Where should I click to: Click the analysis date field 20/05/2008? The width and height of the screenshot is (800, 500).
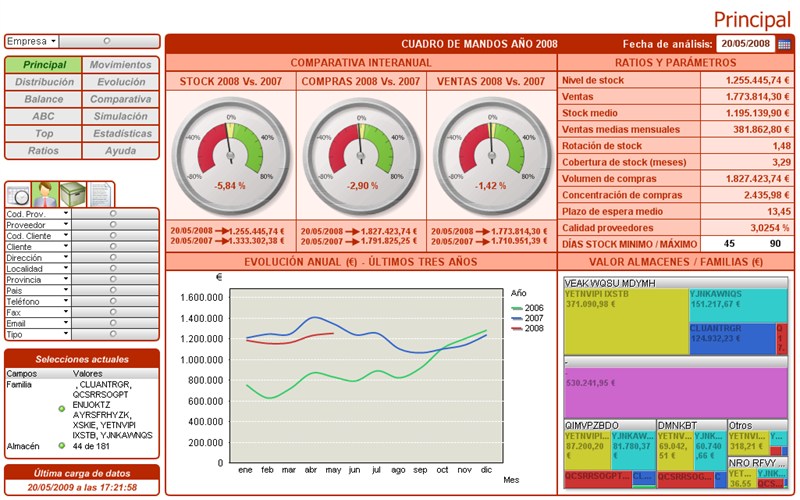745,44
